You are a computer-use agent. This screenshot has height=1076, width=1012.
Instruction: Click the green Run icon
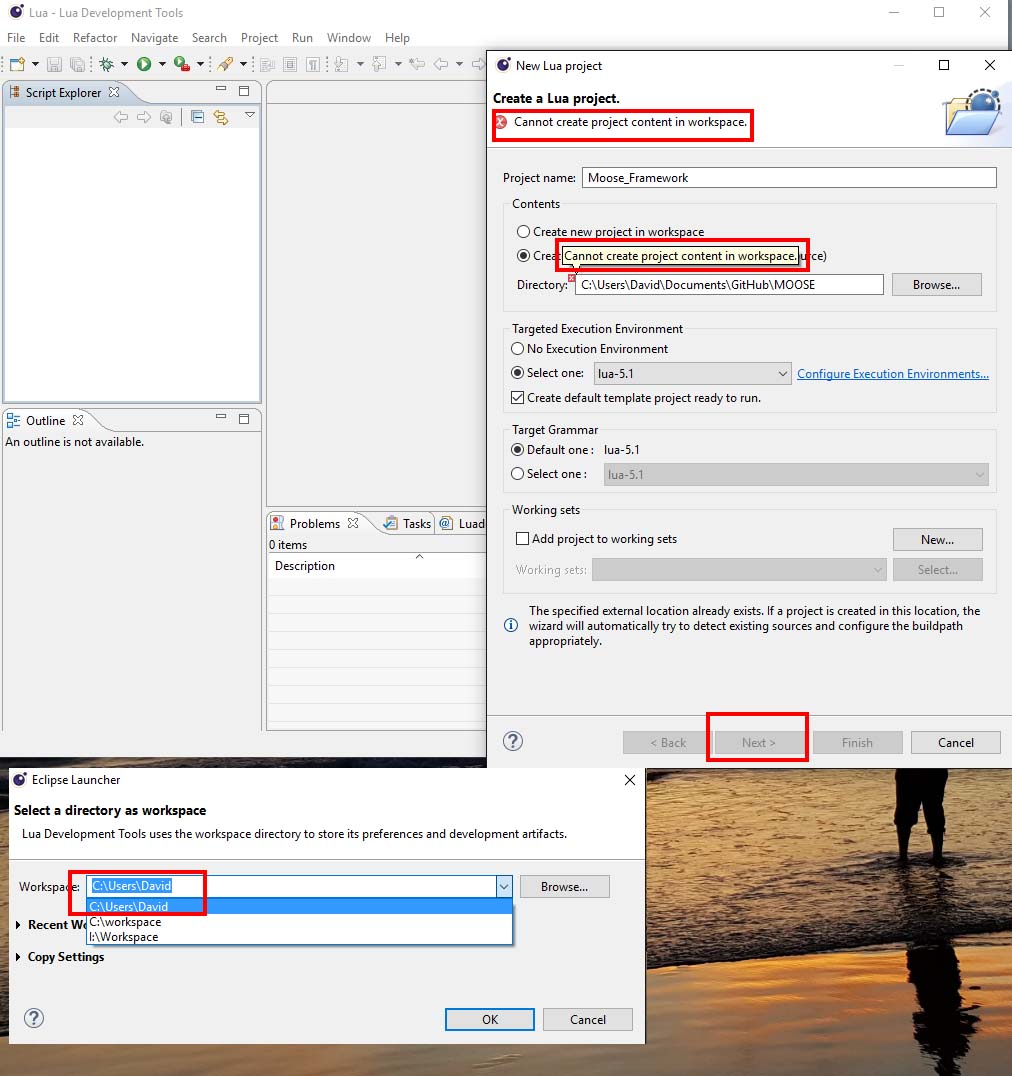(143, 64)
